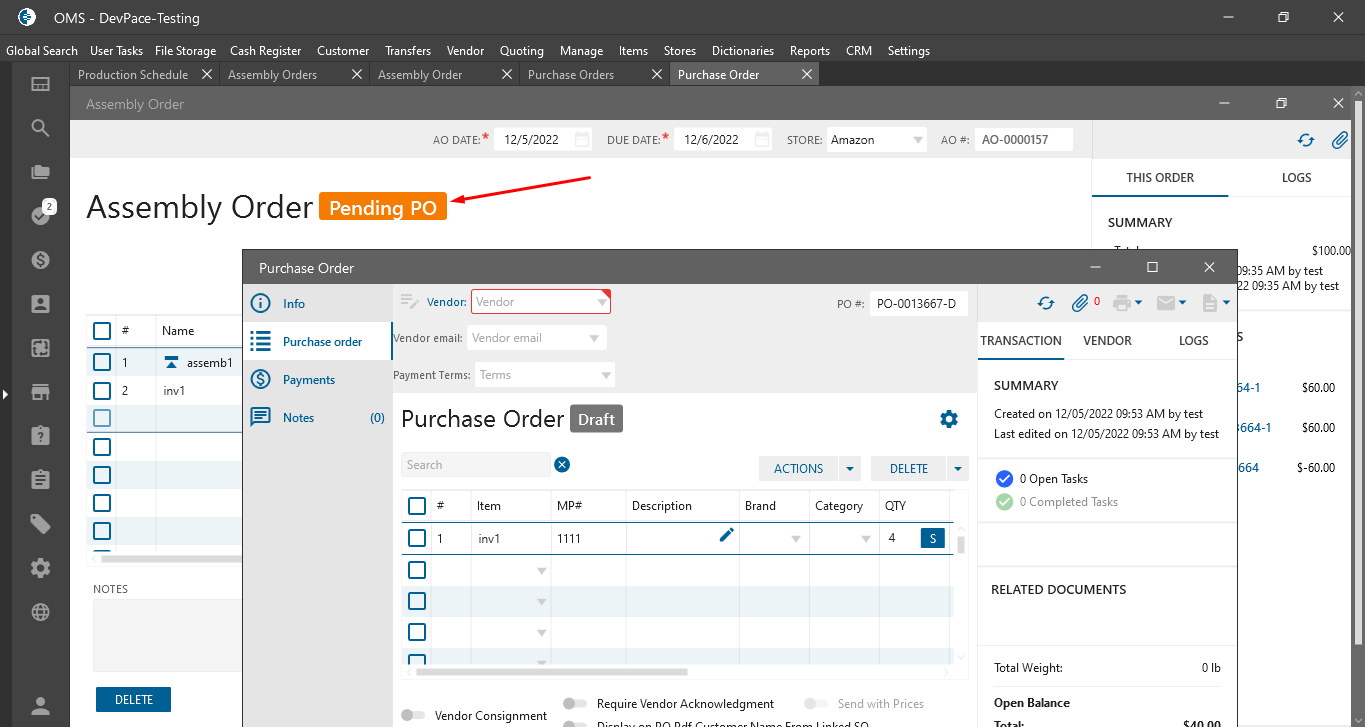Click the dollar sign icon in left sidebar
This screenshot has width=1365, height=727.
(x=40, y=260)
